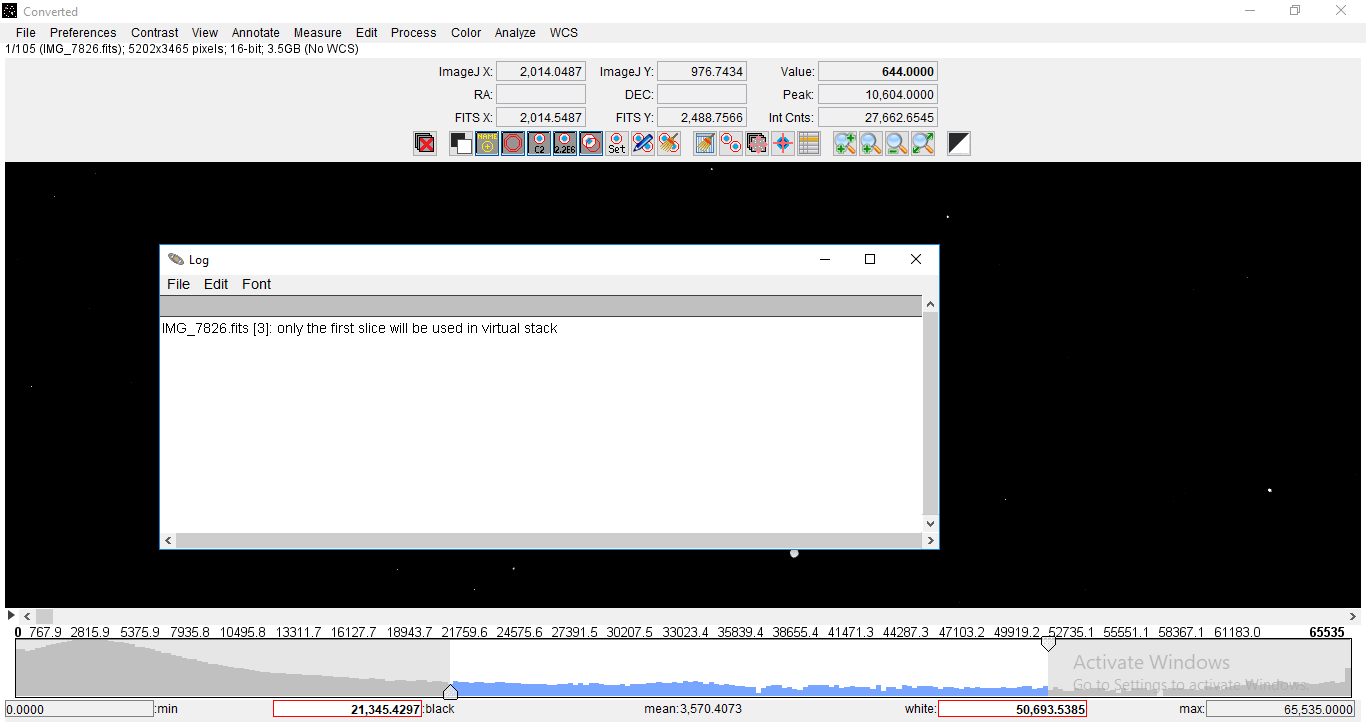The width and height of the screenshot is (1366, 728).
Task: Click the delete current slice icon
Action: coord(425,144)
